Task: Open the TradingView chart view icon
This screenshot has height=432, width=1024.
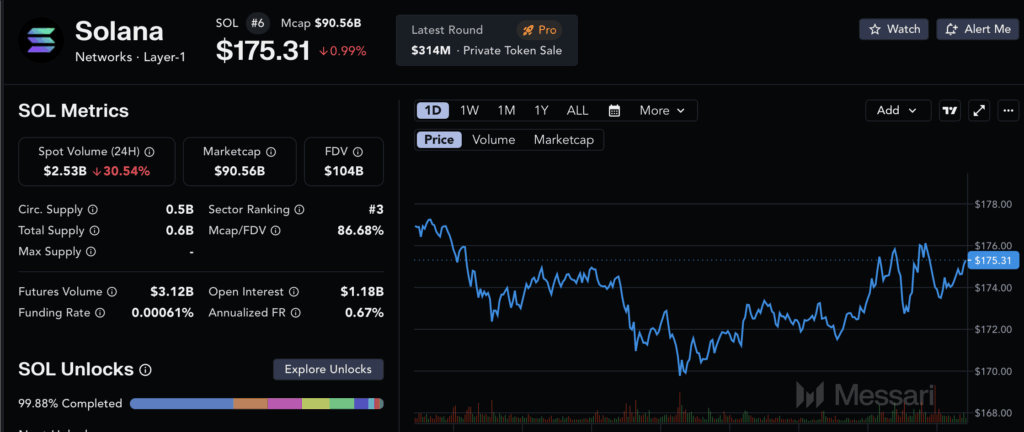Action: click(x=950, y=110)
